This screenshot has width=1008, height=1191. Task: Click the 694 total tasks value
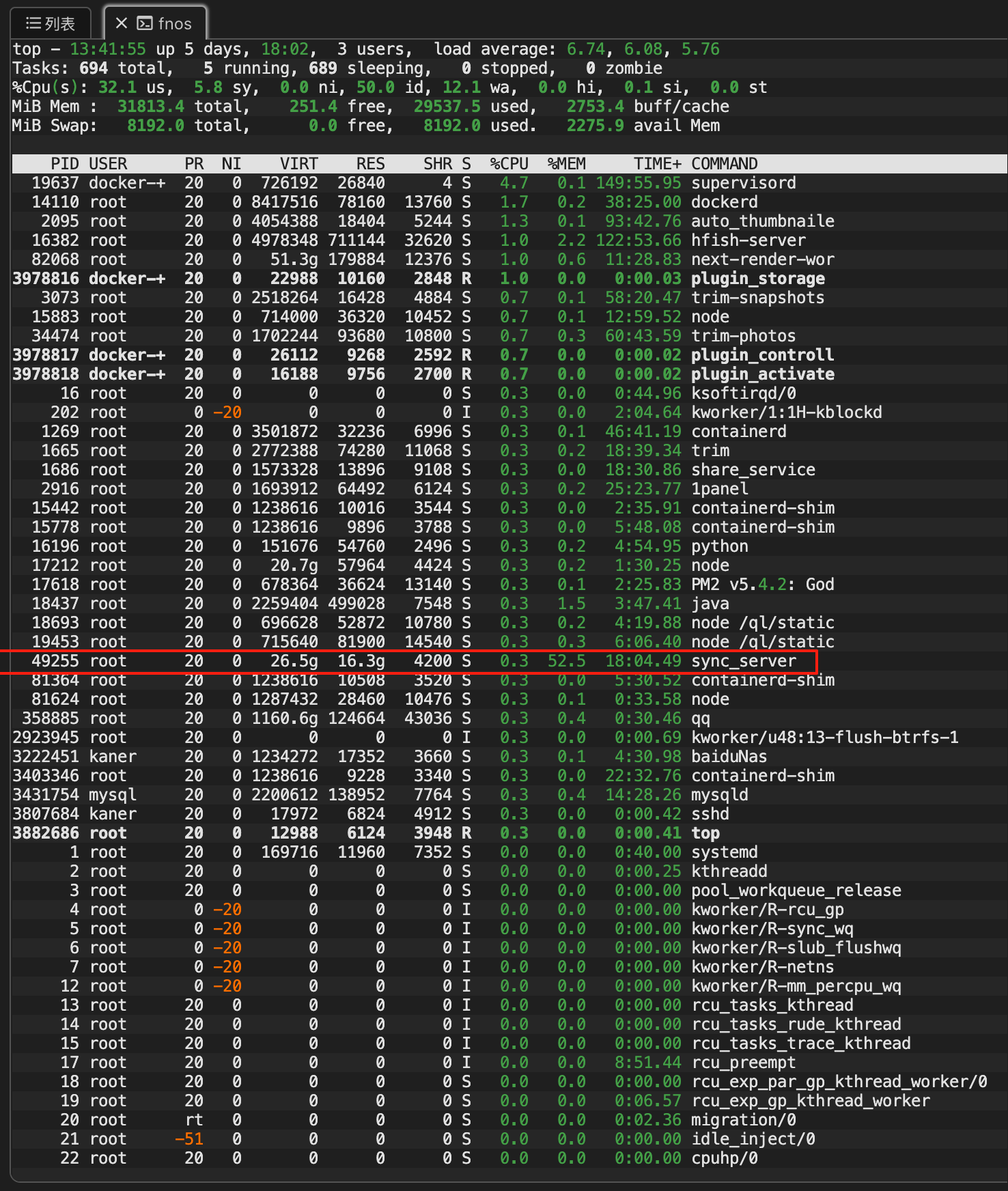[94, 68]
